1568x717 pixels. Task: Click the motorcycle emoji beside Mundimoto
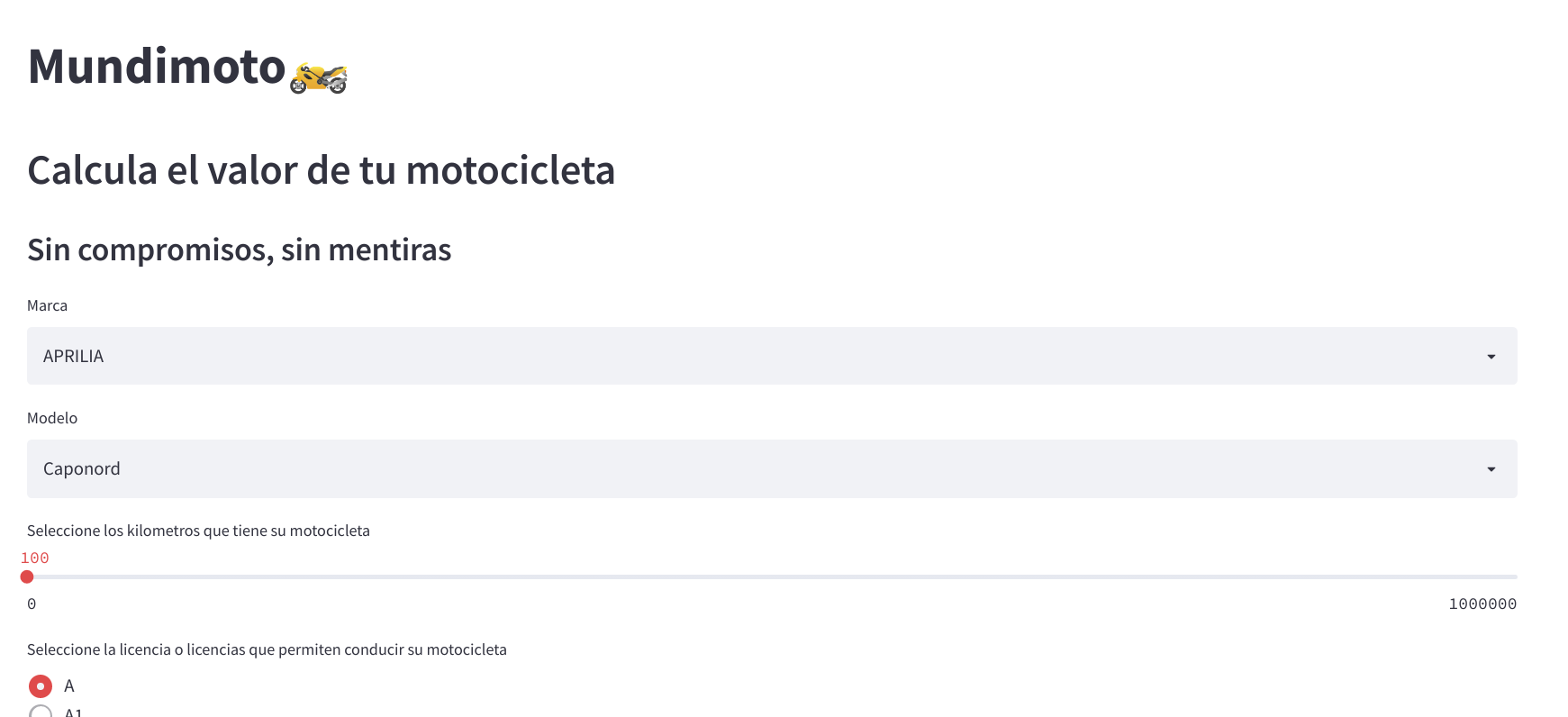pos(319,77)
